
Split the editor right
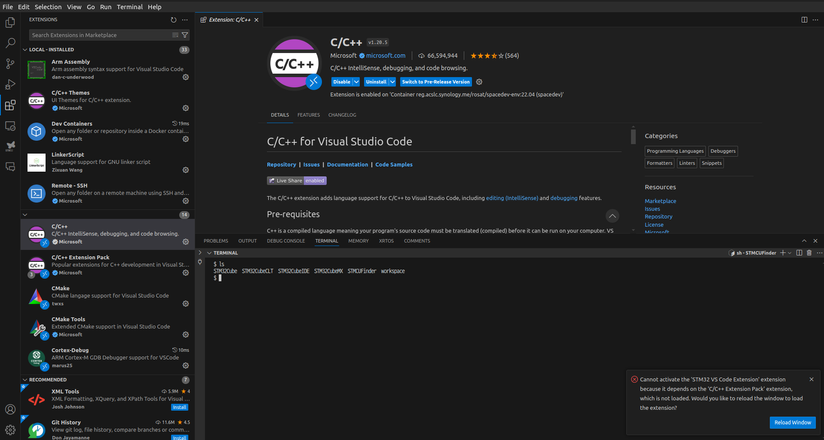click(804, 20)
